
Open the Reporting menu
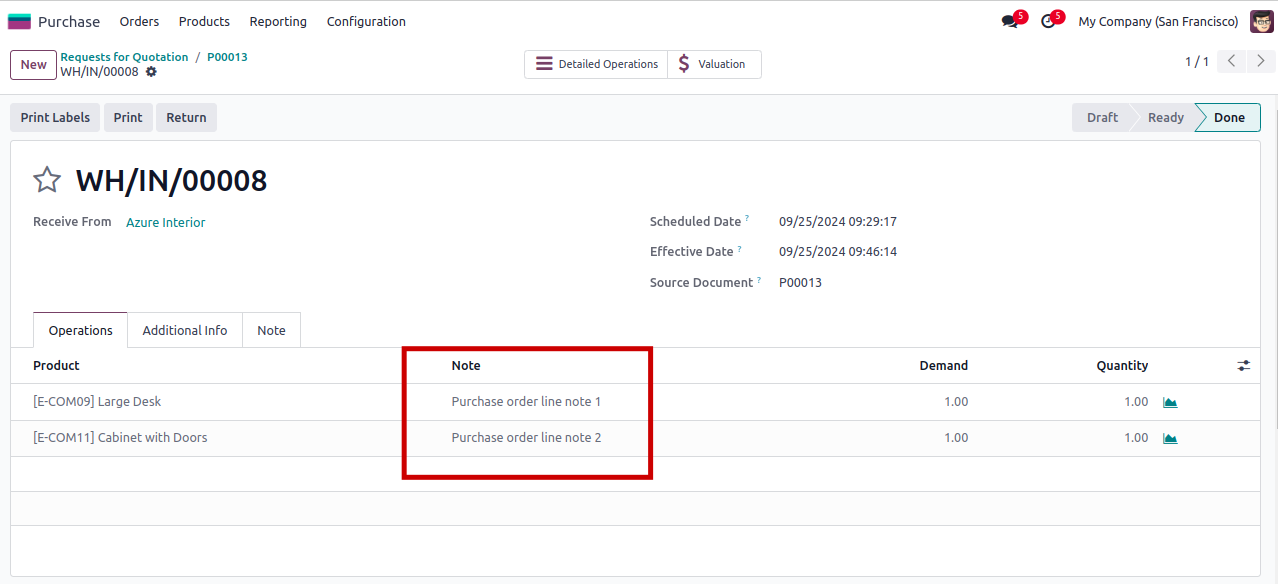[278, 21]
